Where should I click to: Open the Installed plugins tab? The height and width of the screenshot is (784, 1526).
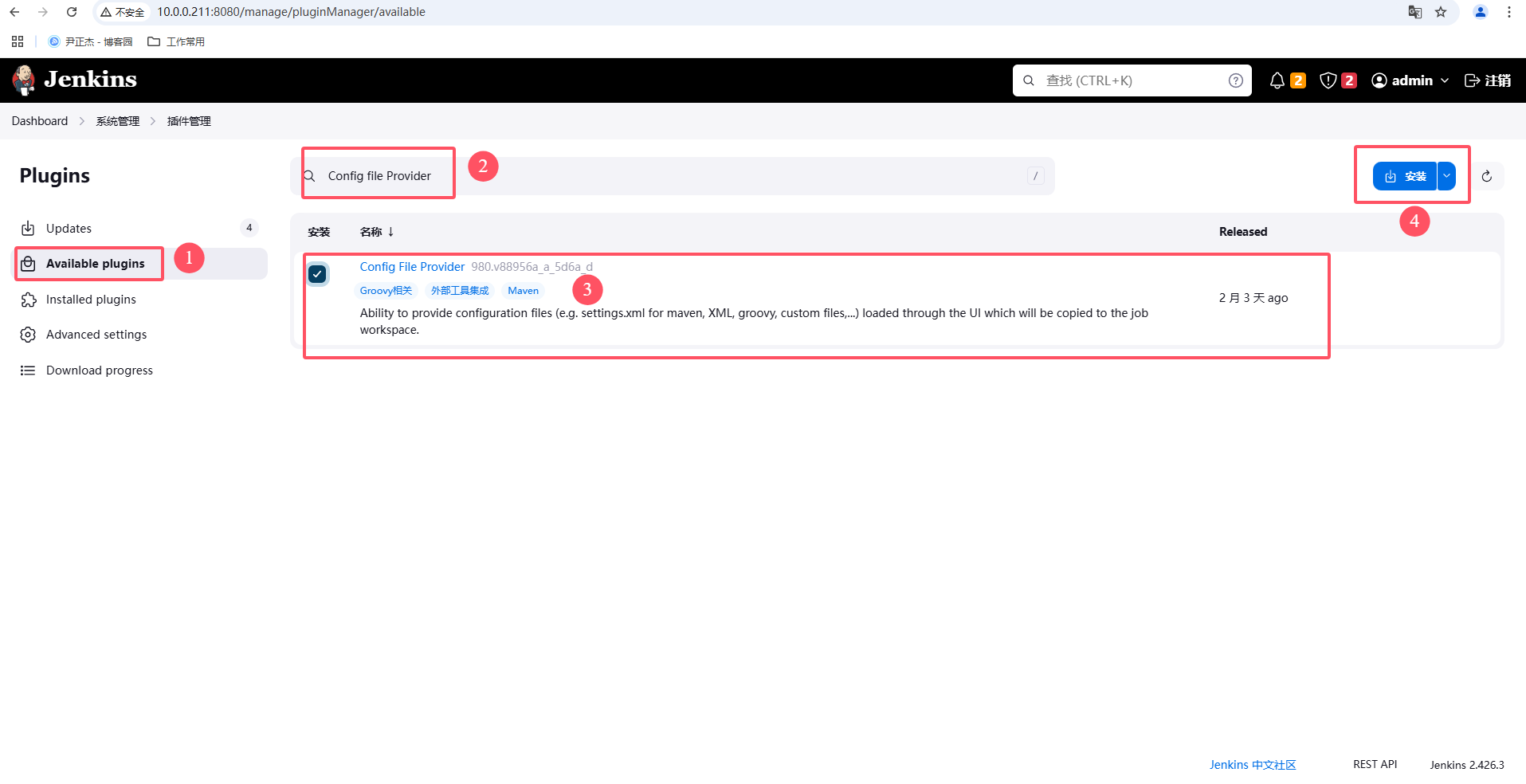pyautogui.click(x=139, y=300)
